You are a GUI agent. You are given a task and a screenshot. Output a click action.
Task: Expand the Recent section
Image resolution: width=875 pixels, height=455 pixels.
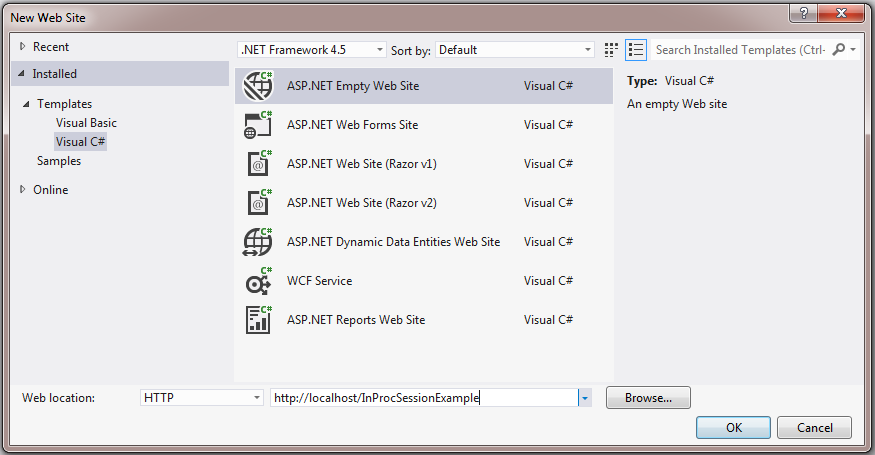tap(23, 47)
